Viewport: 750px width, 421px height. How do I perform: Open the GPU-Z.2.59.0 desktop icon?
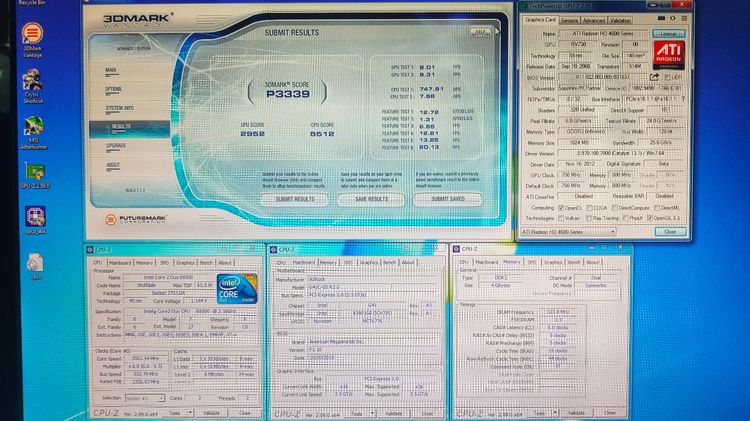[34, 175]
